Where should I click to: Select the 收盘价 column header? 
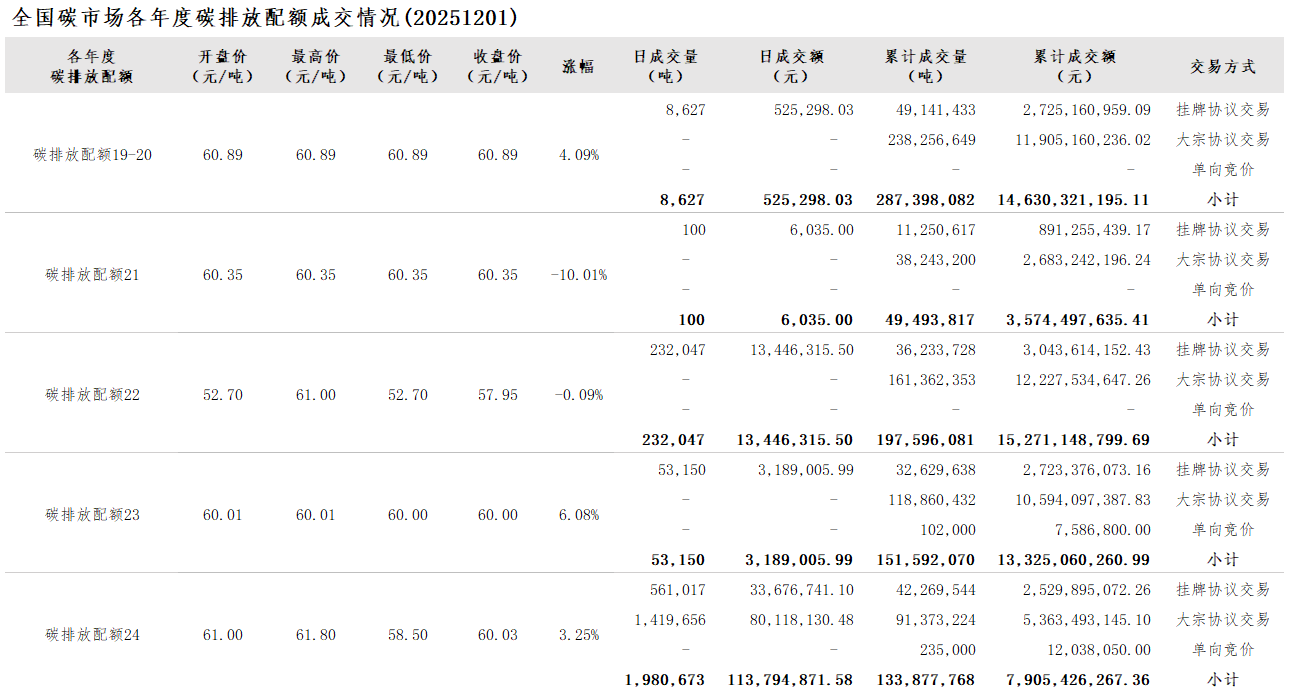(497, 66)
